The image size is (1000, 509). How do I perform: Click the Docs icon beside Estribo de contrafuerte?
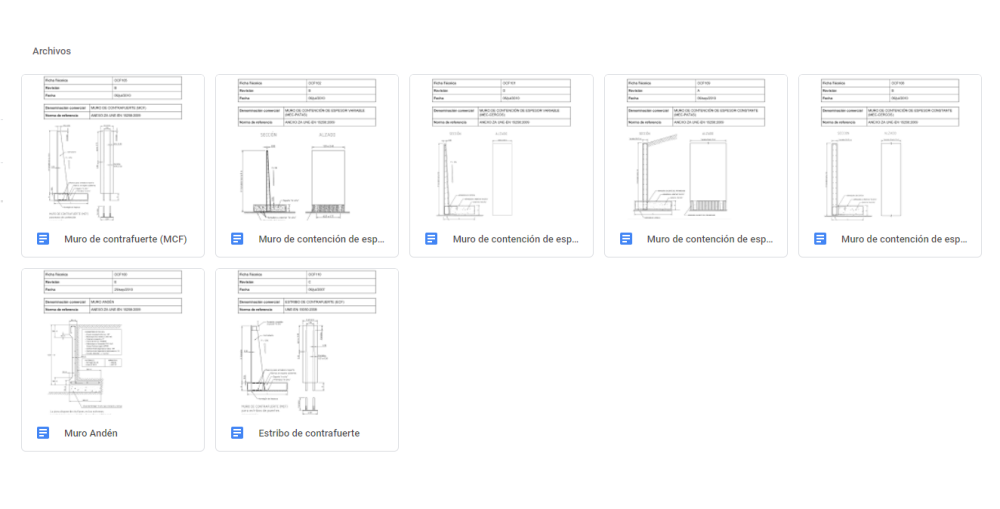pos(237,433)
